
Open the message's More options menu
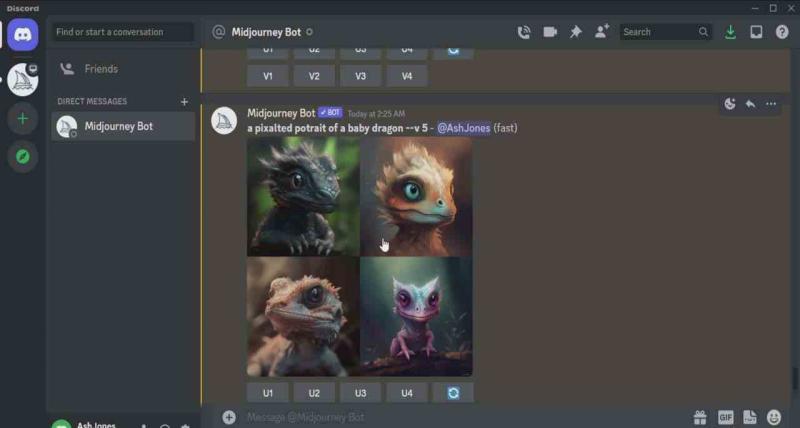pos(771,104)
